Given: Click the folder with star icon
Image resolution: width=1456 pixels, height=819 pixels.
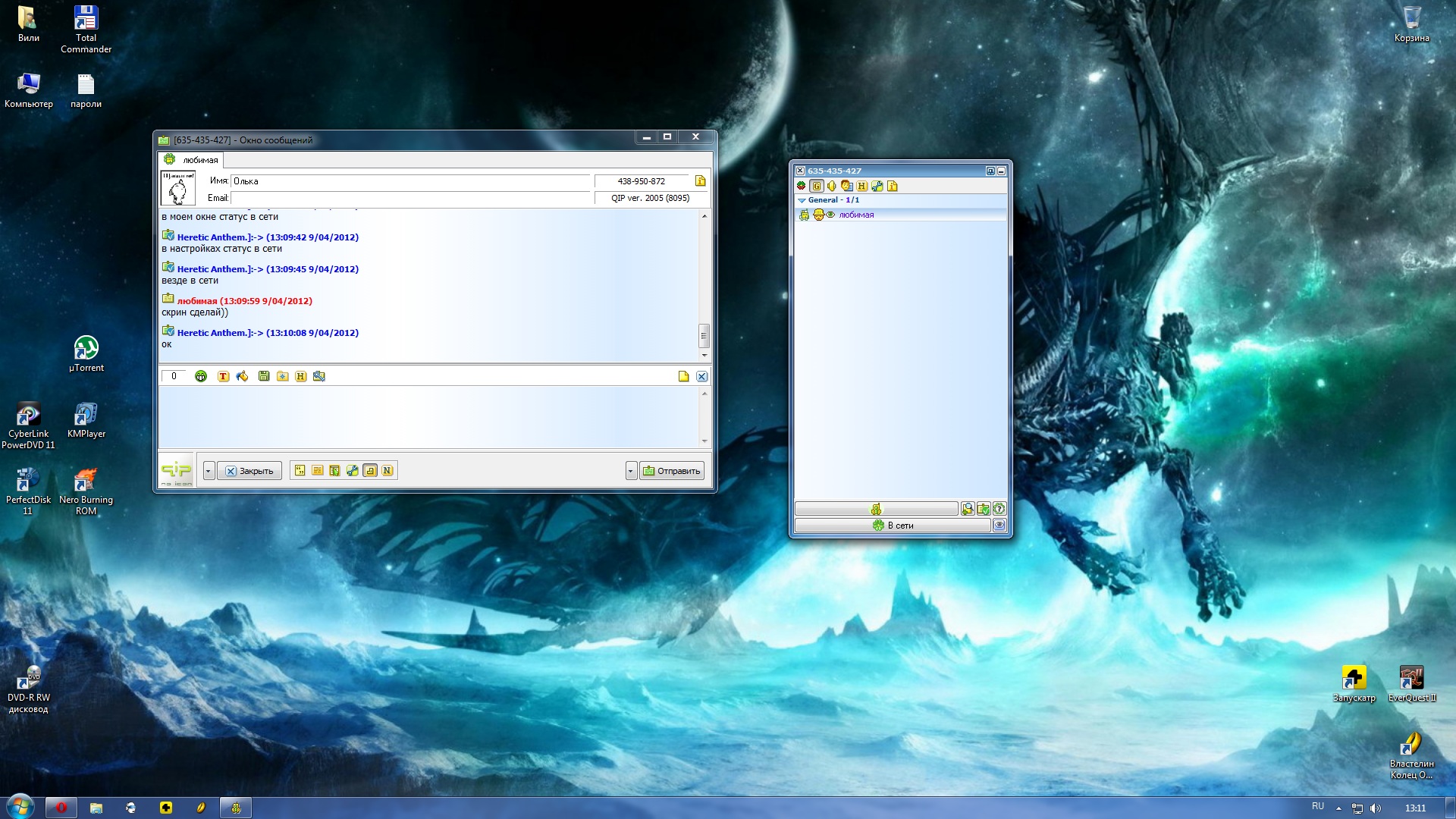Looking at the screenshot, I should 282,376.
